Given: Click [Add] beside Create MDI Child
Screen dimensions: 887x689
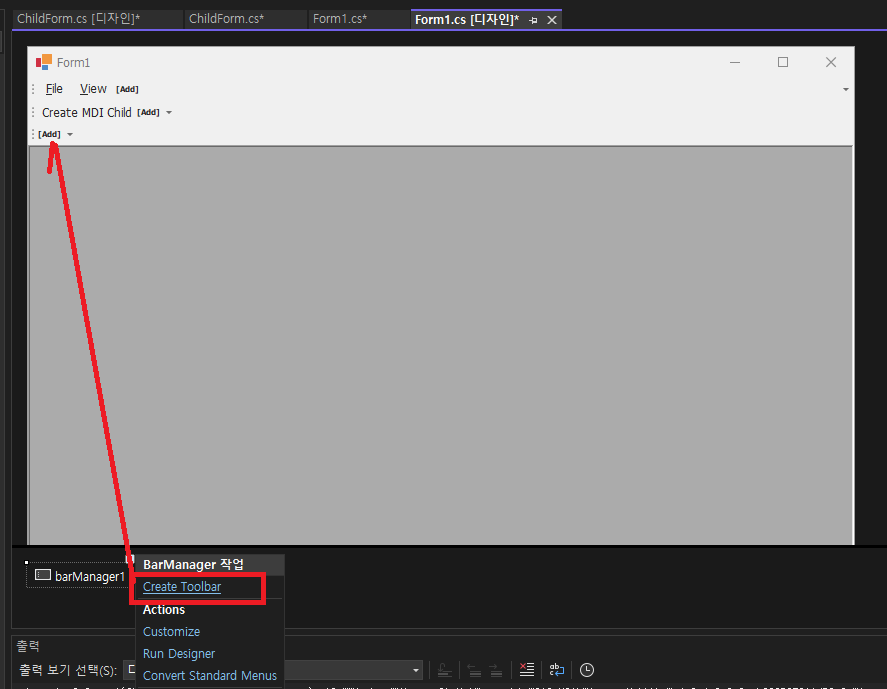Looking at the screenshot, I should pyautogui.click(x=148, y=113).
